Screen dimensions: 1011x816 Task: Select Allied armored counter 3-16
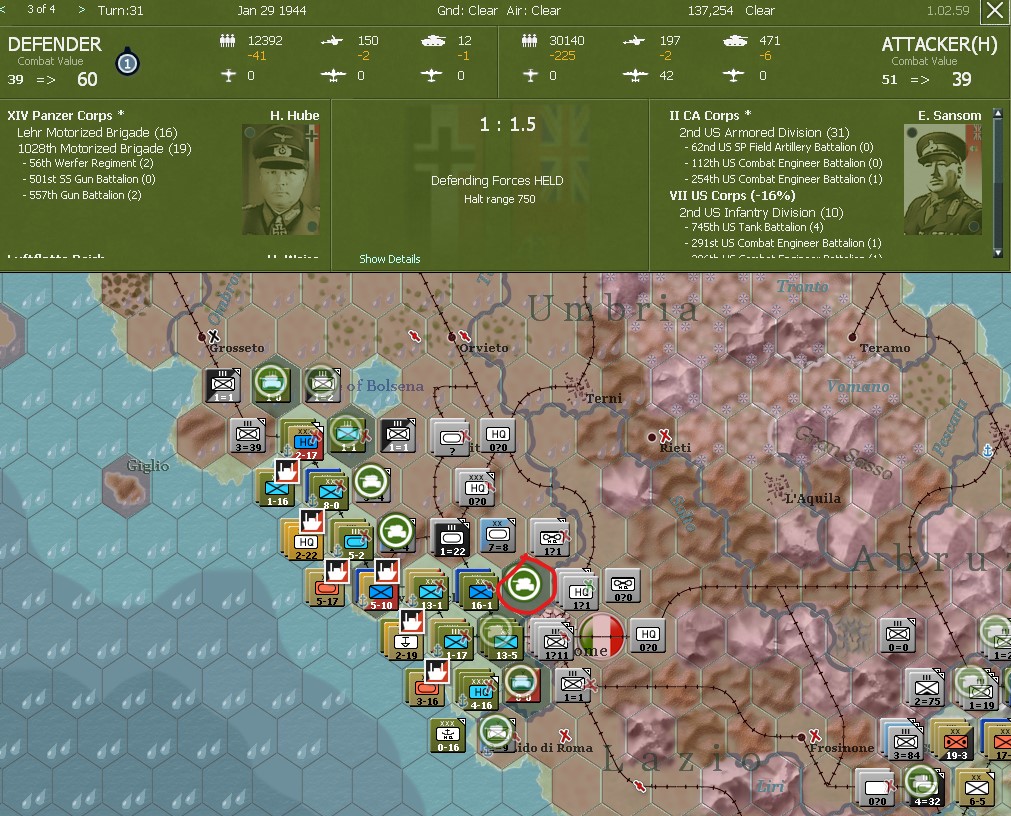tap(426, 688)
